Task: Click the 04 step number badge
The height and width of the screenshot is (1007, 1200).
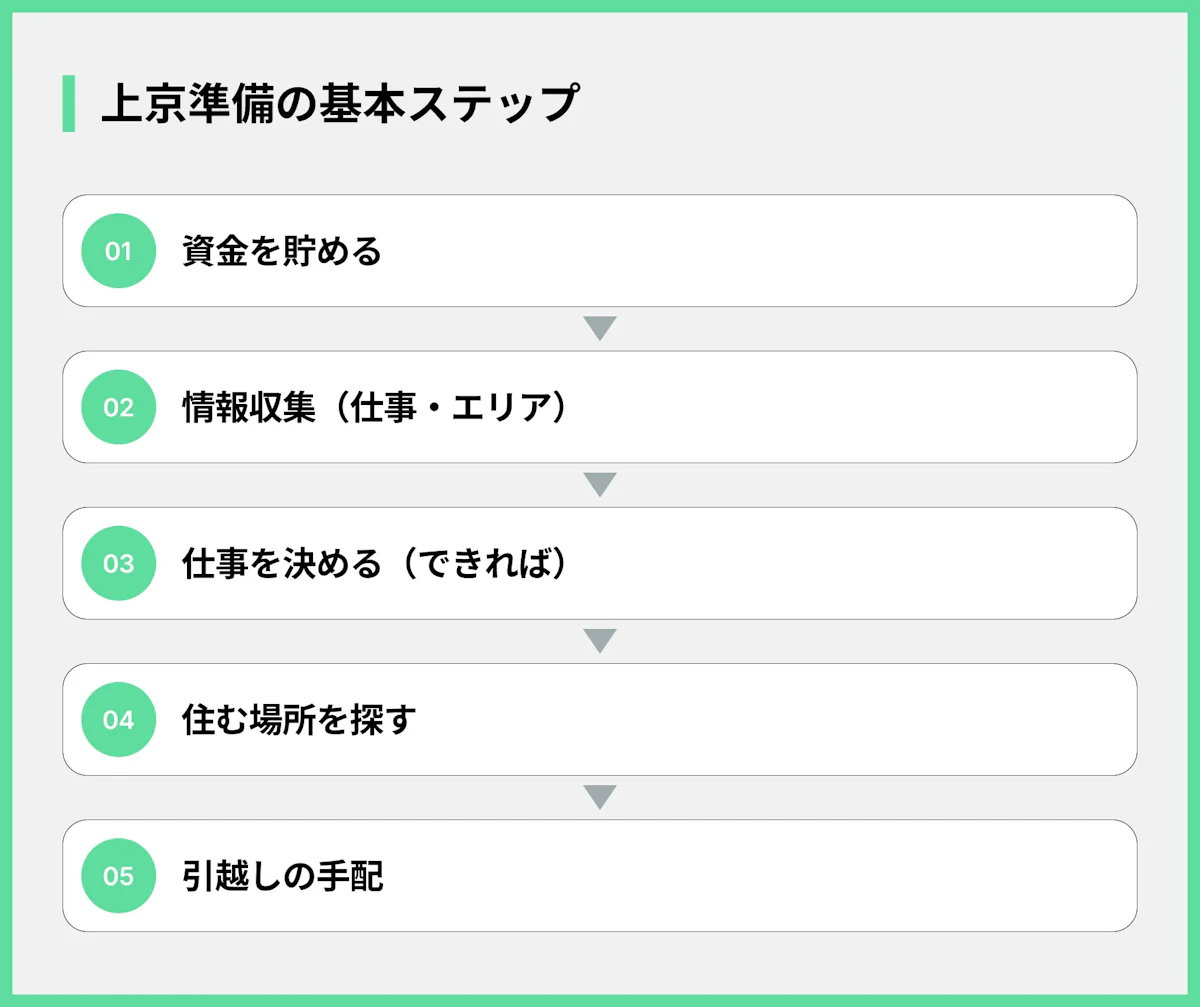Action: [x=118, y=719]
